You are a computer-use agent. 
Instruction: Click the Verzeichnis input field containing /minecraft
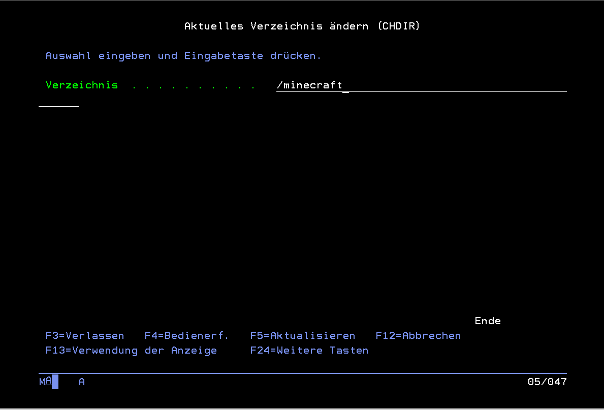(421, 85)
